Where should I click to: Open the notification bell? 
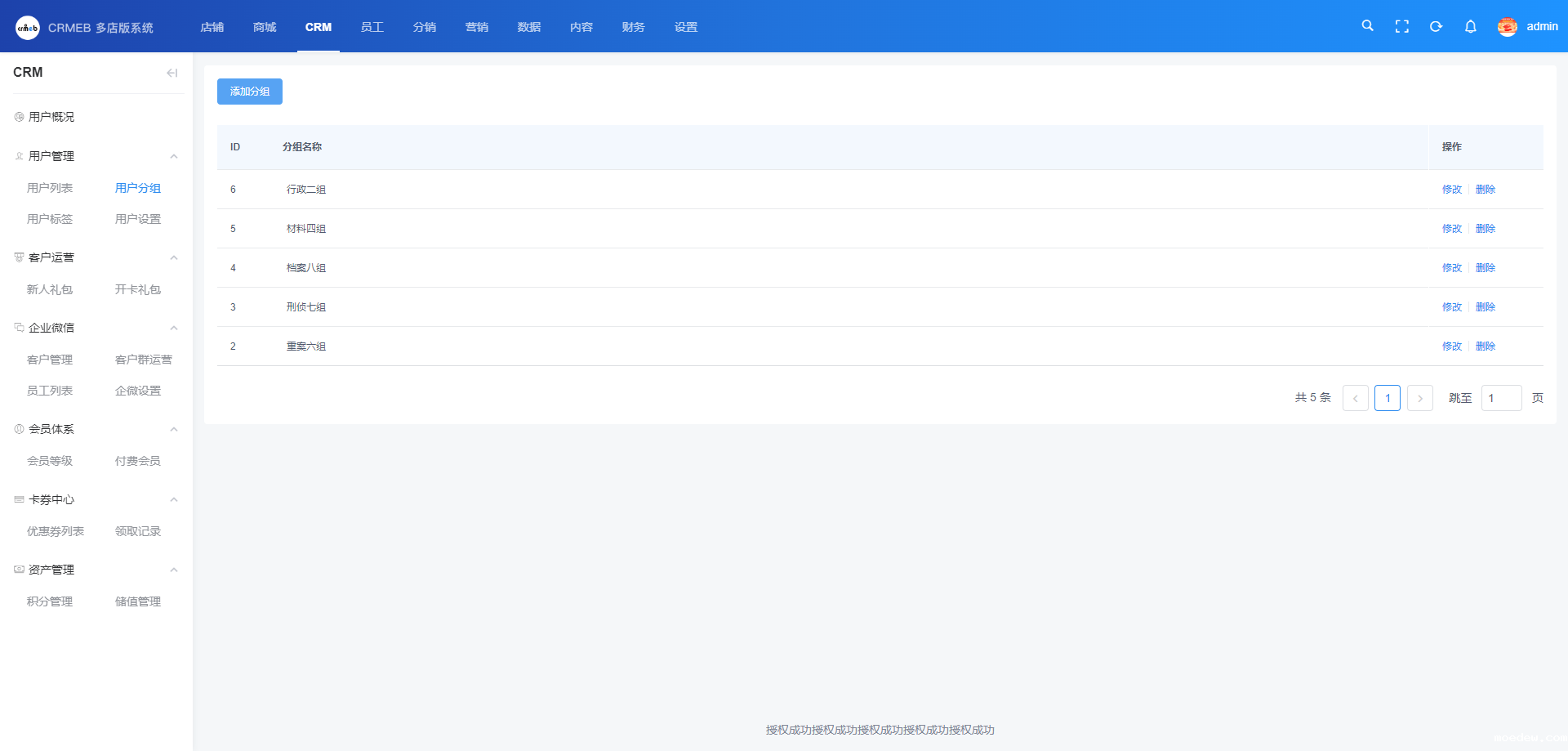[x=1470, y=27]
